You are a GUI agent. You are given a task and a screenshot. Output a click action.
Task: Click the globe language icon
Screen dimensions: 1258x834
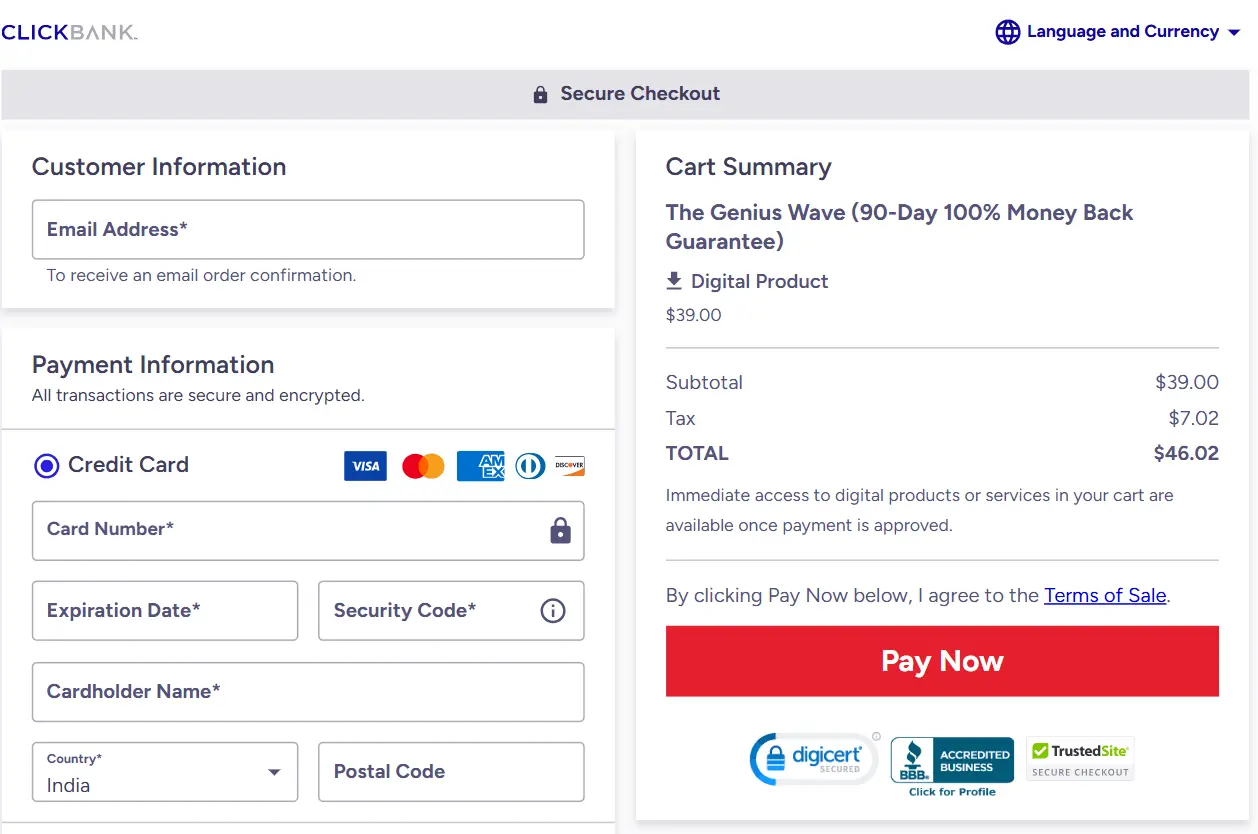(1007, 32)
